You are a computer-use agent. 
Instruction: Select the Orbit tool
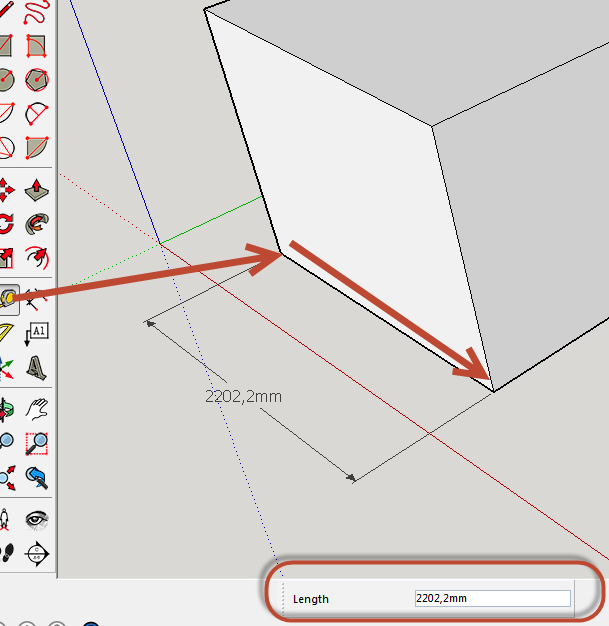(7, 410)
